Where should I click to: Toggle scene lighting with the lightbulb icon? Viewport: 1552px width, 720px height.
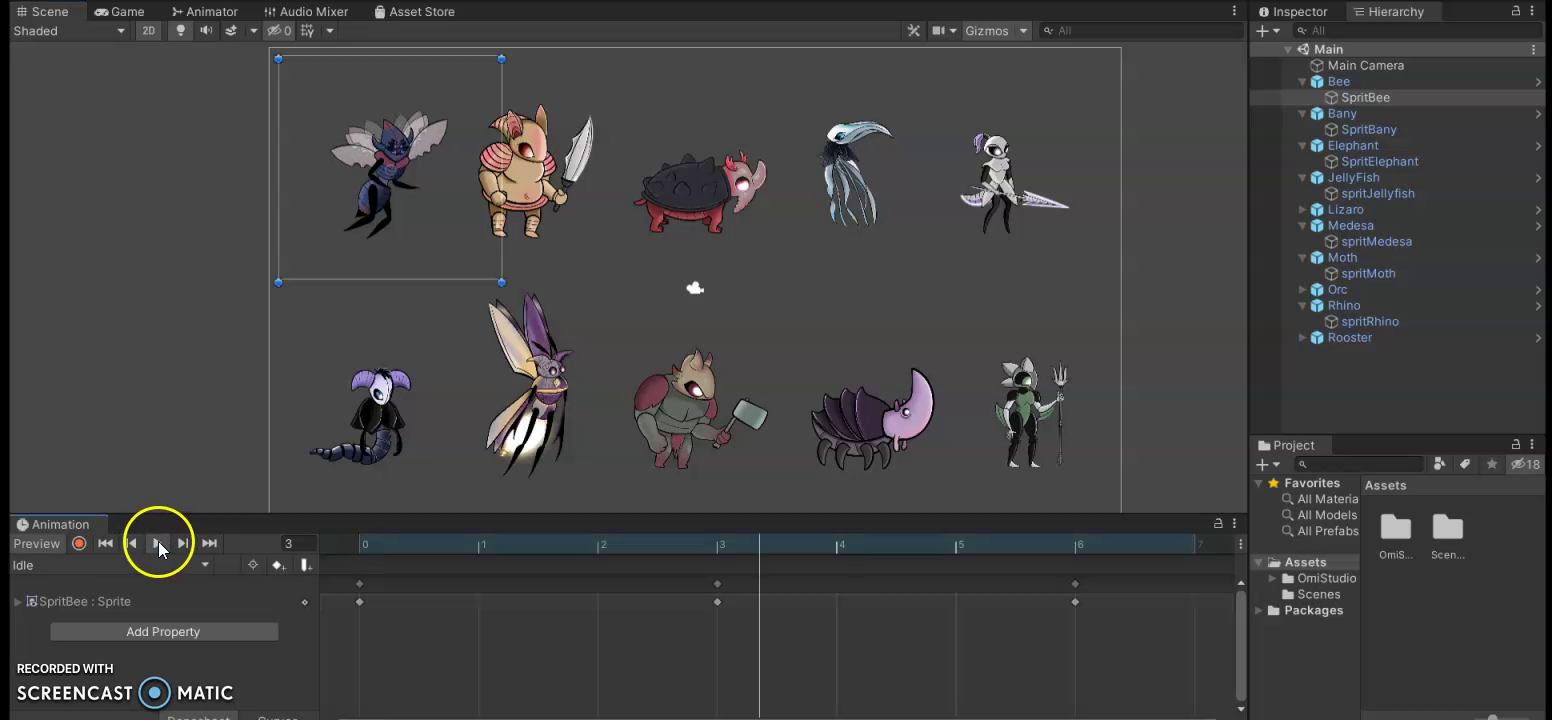coord(181,31)
